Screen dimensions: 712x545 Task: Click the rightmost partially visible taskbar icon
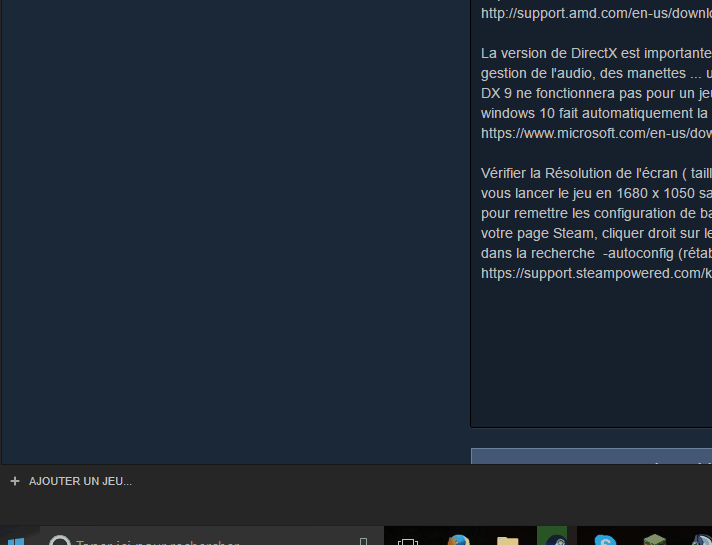(x=702, y=540)
